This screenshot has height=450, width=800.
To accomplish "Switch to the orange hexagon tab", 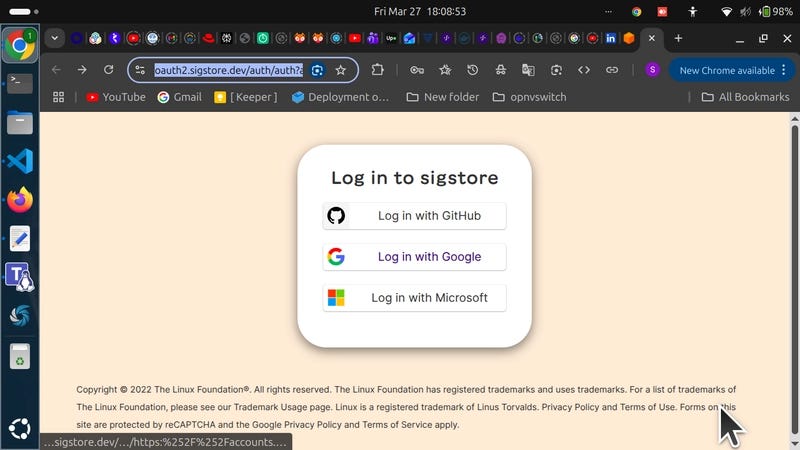I will tap(629, 38).
